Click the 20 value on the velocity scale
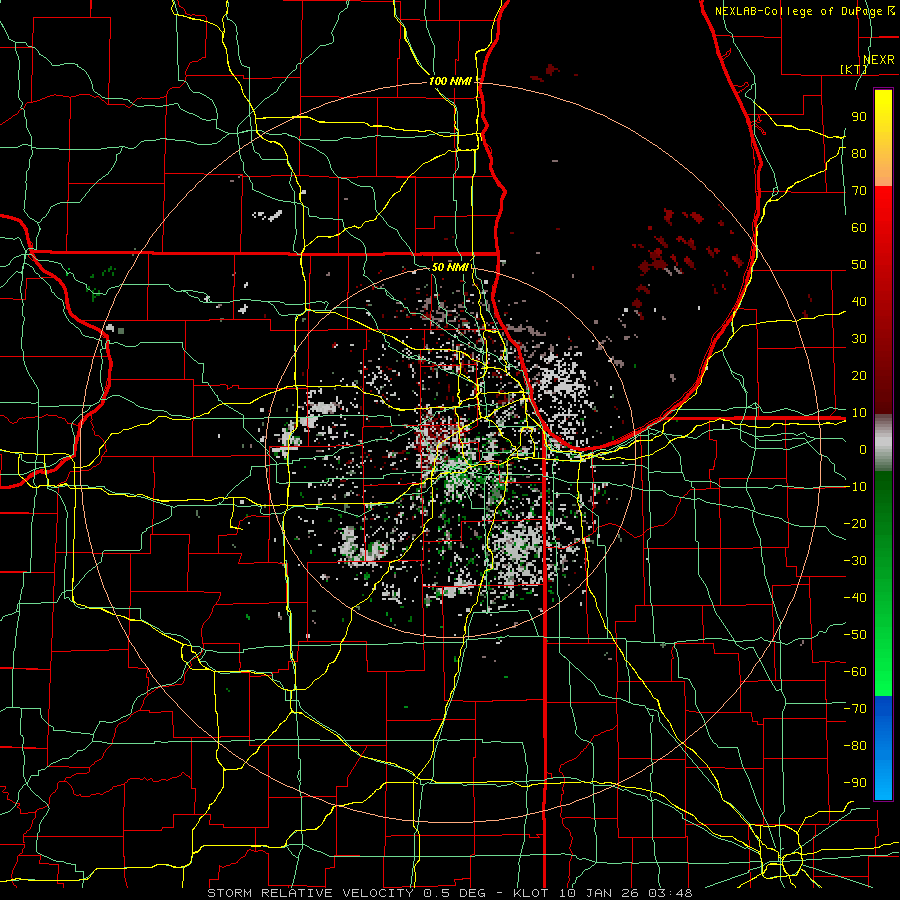The image size is (900, 900). click(x=859, y=375)
